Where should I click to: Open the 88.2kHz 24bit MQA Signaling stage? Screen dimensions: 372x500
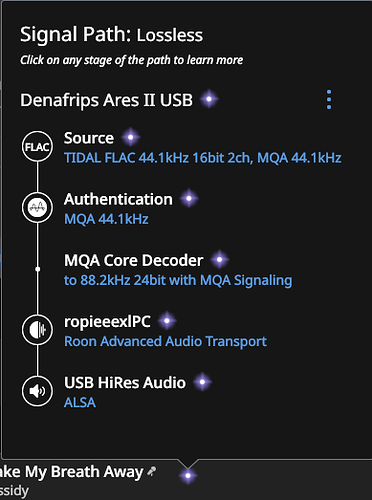[x=178, y=280]
